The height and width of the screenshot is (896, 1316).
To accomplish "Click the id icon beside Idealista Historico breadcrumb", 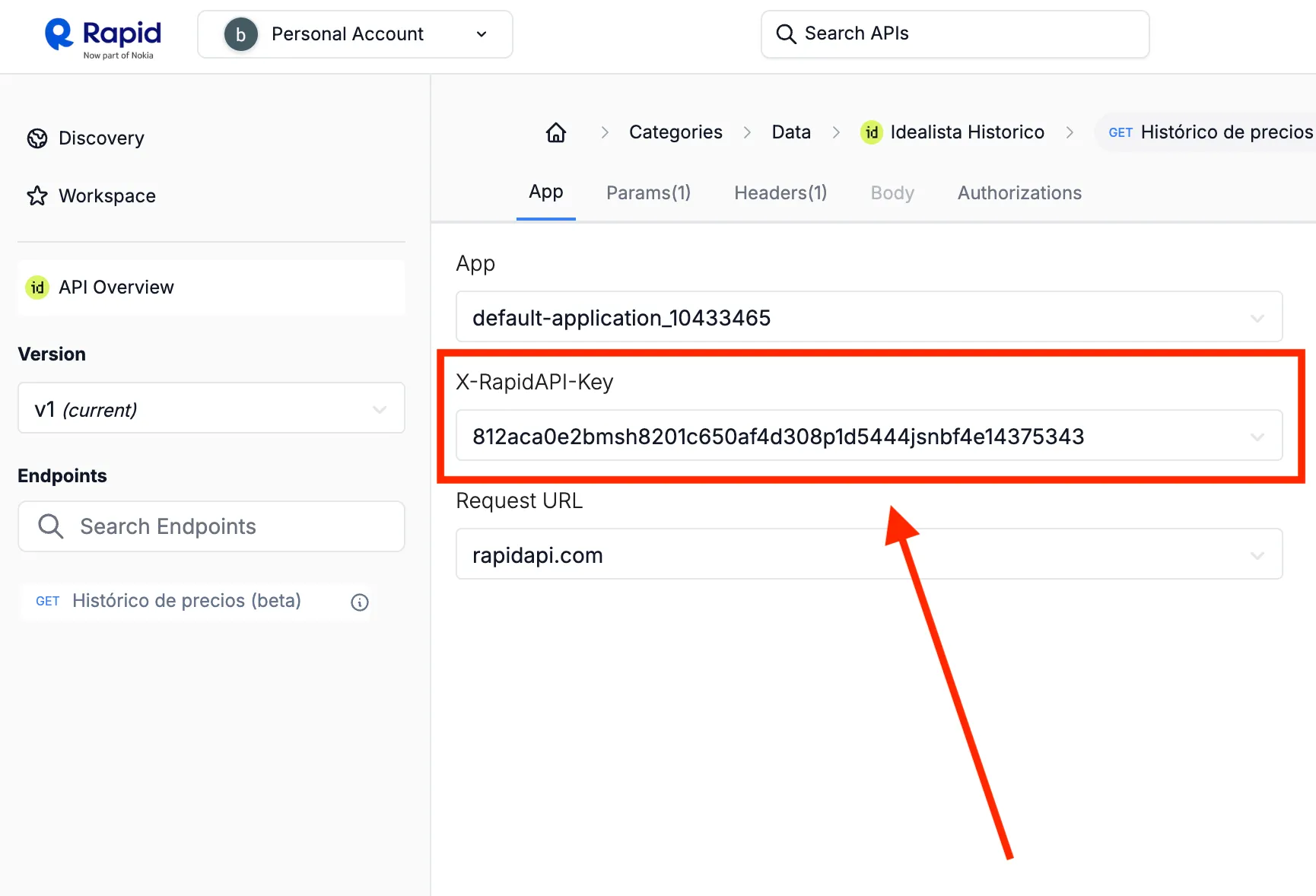I will [871, 132].
